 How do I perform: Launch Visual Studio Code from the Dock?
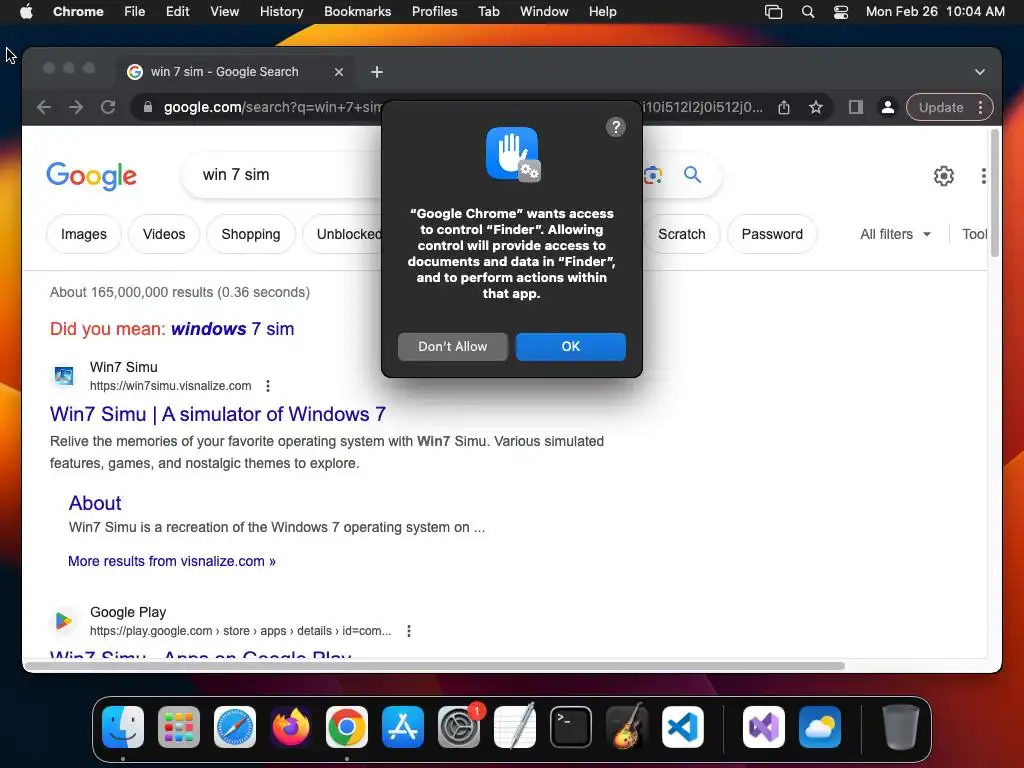[x=683, y=727]
